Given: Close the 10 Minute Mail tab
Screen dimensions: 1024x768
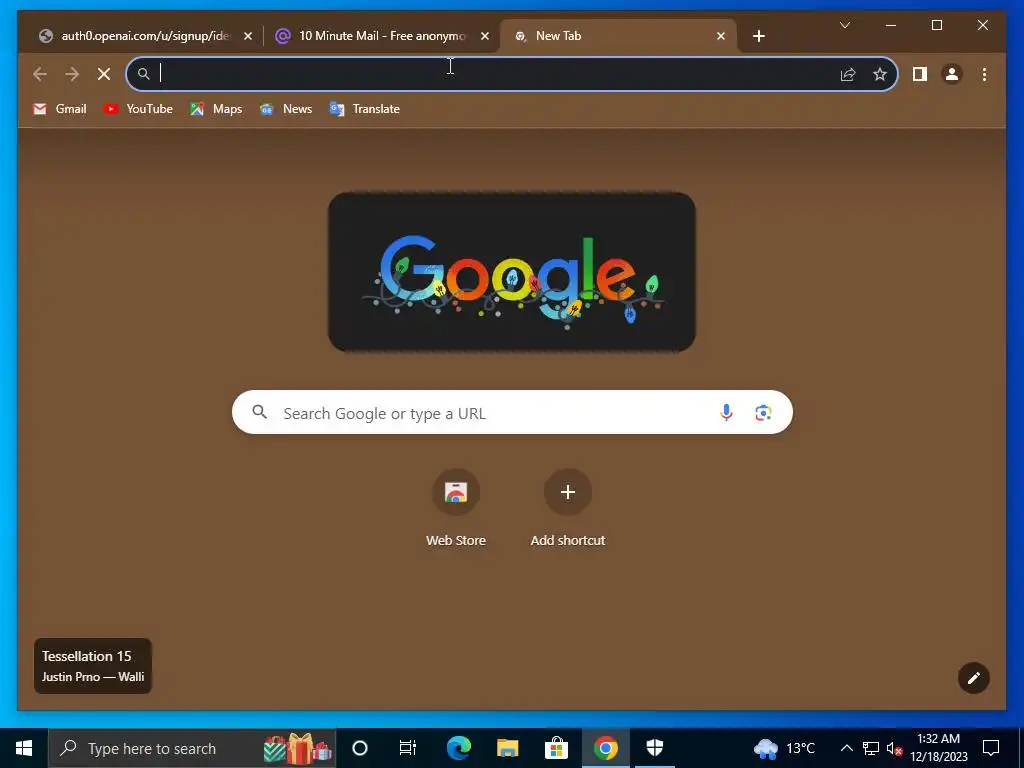Looking at the screenshot, I should click(485, 36).
